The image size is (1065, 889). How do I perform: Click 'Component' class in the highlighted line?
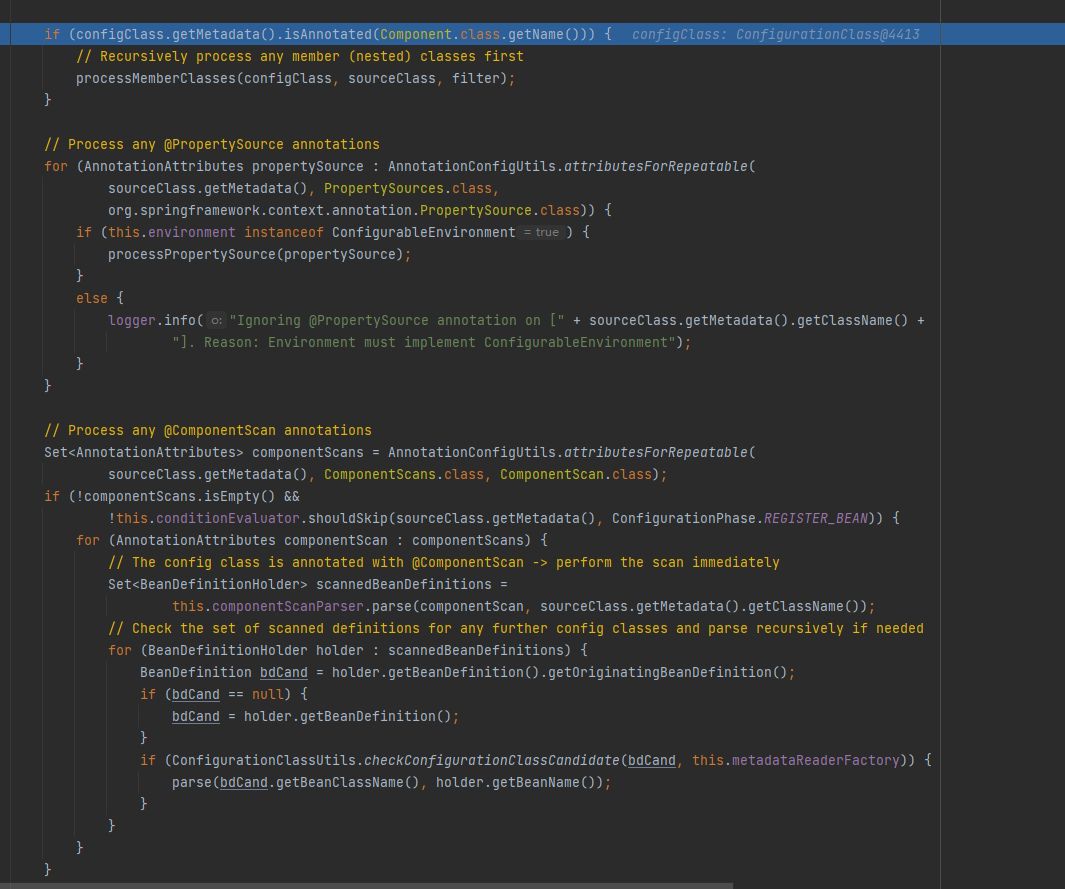416,35
